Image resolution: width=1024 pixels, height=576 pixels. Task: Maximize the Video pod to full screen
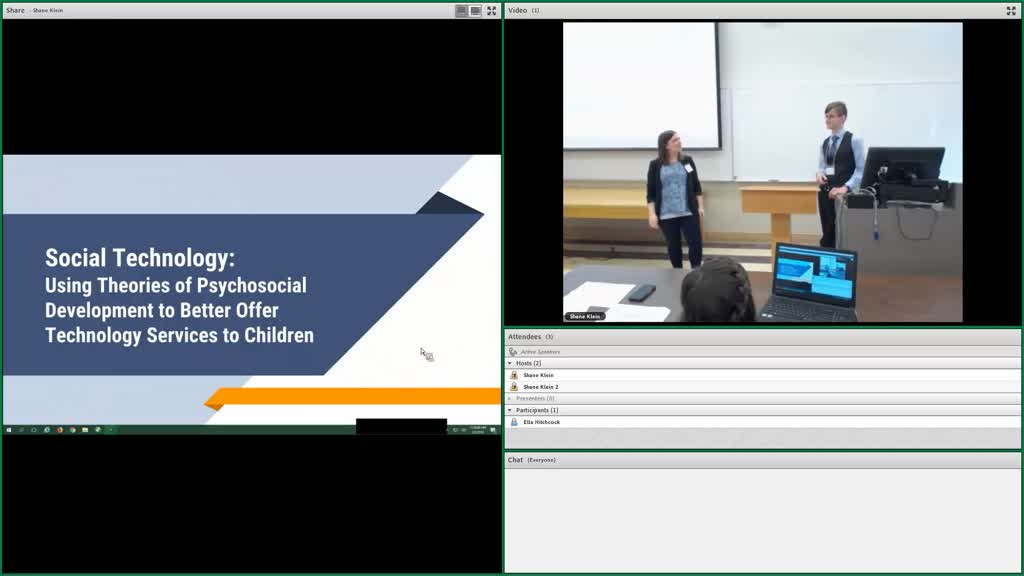click(1011, 10)
